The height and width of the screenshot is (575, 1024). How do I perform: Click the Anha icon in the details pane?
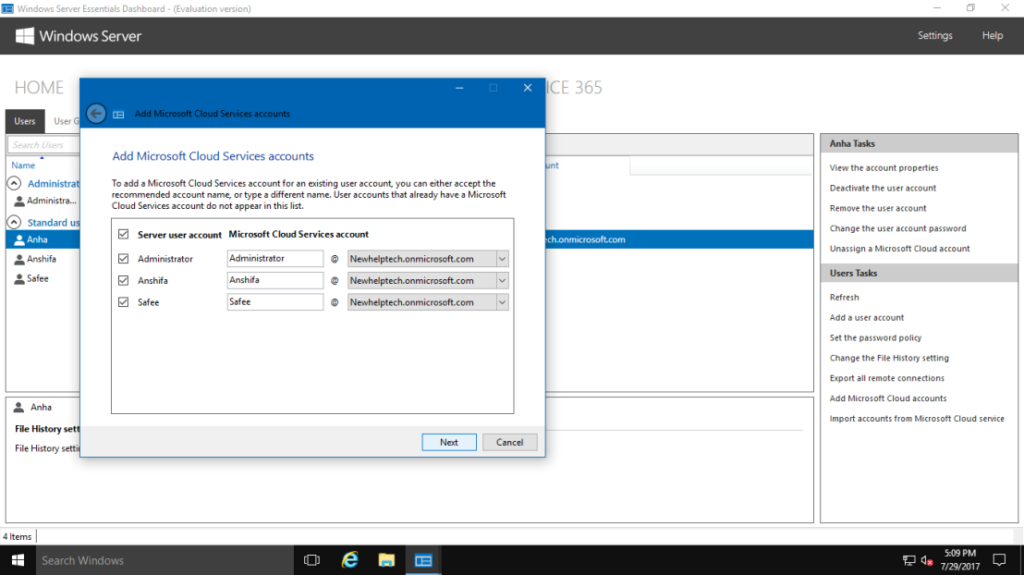click(19, 407)
